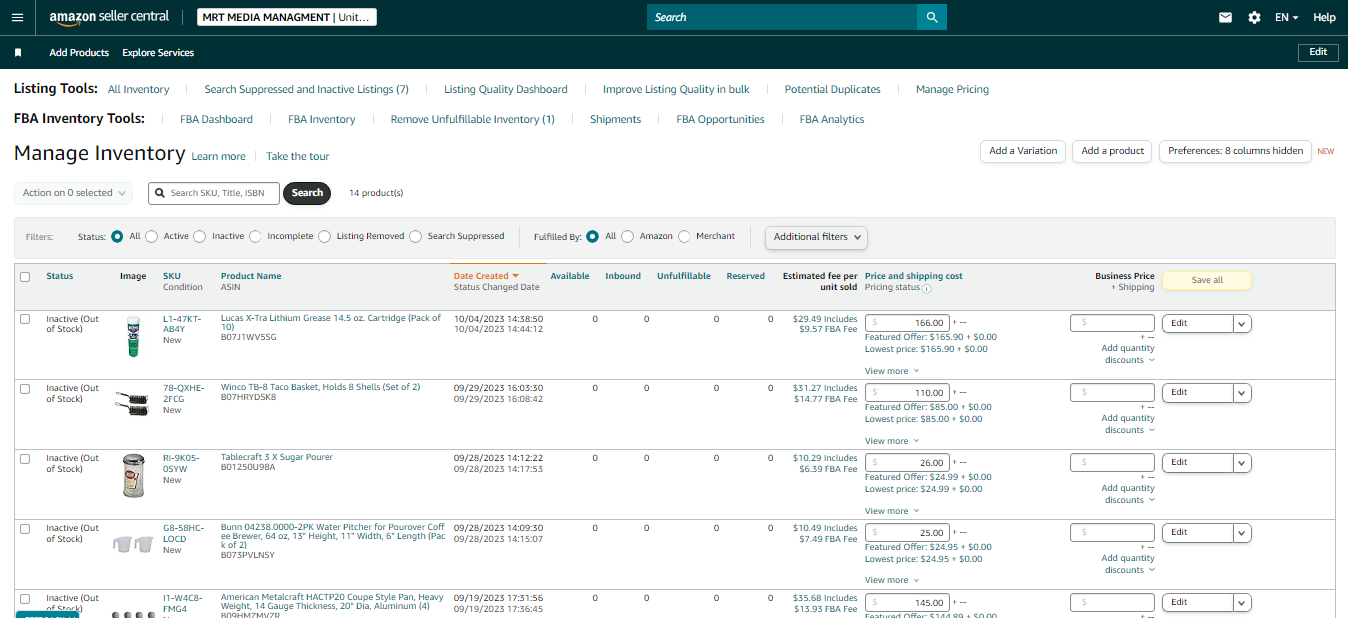Image resolution: width=1348 pixels, height=618 pixels.
Task: Sort by the Product Name column header
Action: (x=251, y=276)
